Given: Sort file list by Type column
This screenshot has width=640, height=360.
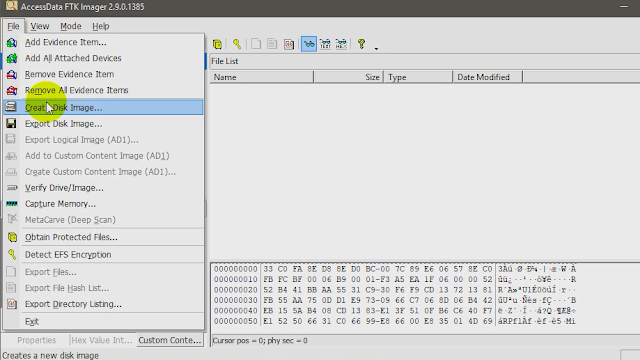Looking at the screenshot, I should (x=418, y=77).
